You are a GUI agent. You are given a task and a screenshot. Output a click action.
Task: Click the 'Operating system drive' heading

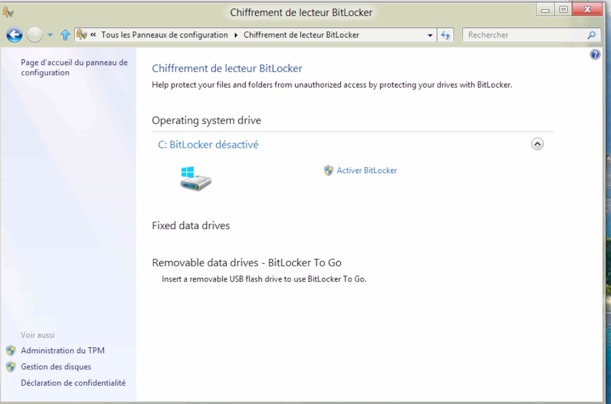pyautogui.click(x=207, y=120)
